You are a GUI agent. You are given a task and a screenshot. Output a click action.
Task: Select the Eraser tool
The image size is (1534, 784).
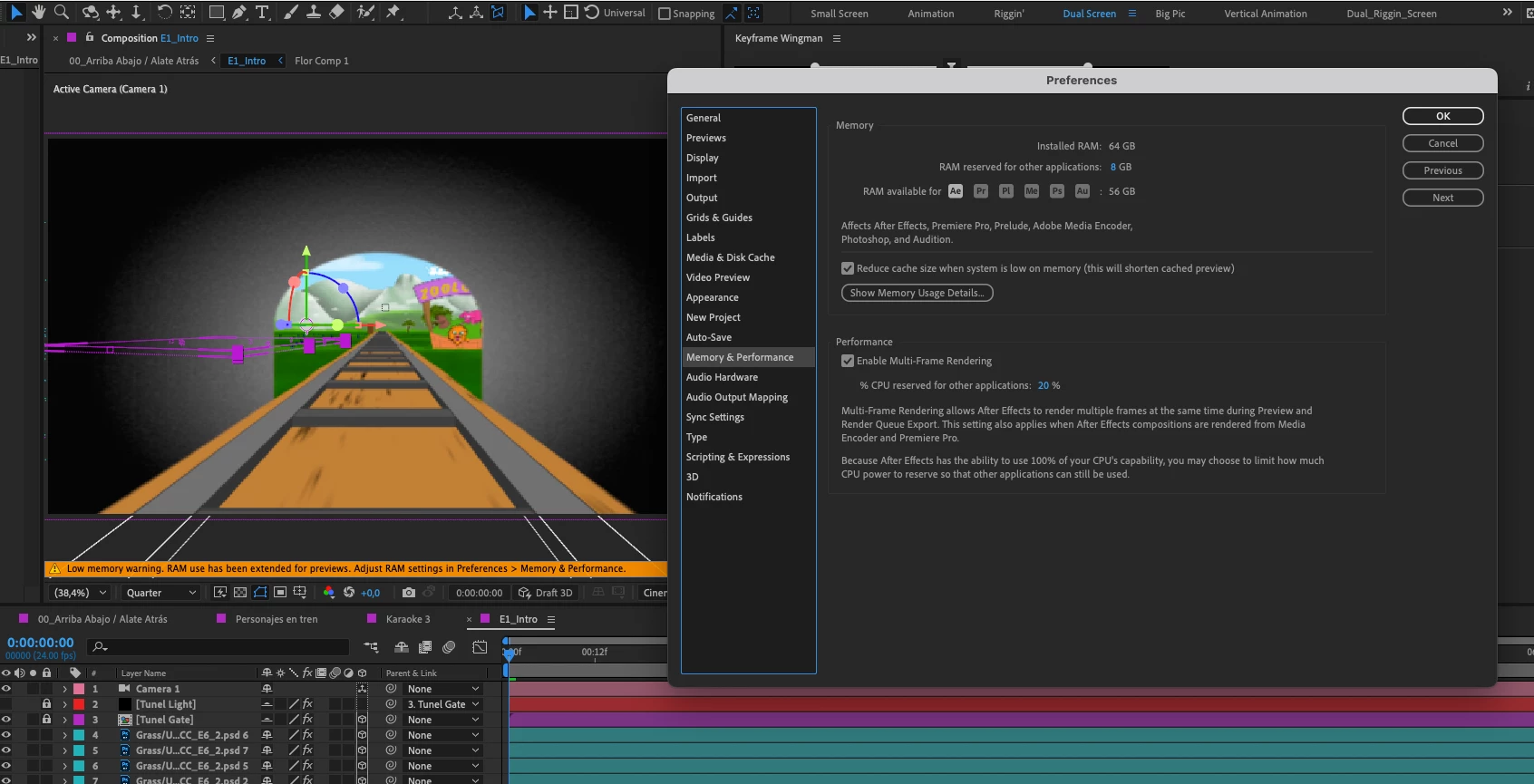336,12
